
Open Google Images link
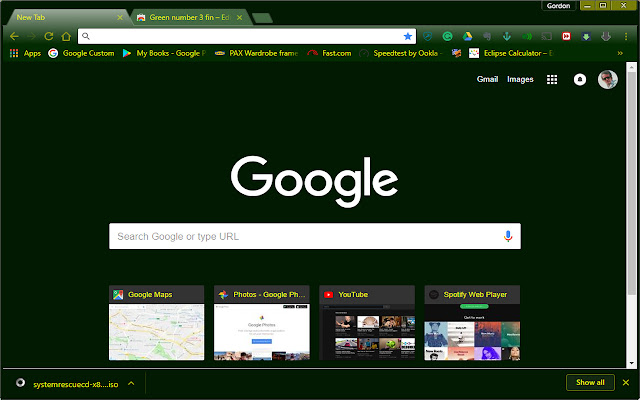pyautogui.click(x=520, y=79)
